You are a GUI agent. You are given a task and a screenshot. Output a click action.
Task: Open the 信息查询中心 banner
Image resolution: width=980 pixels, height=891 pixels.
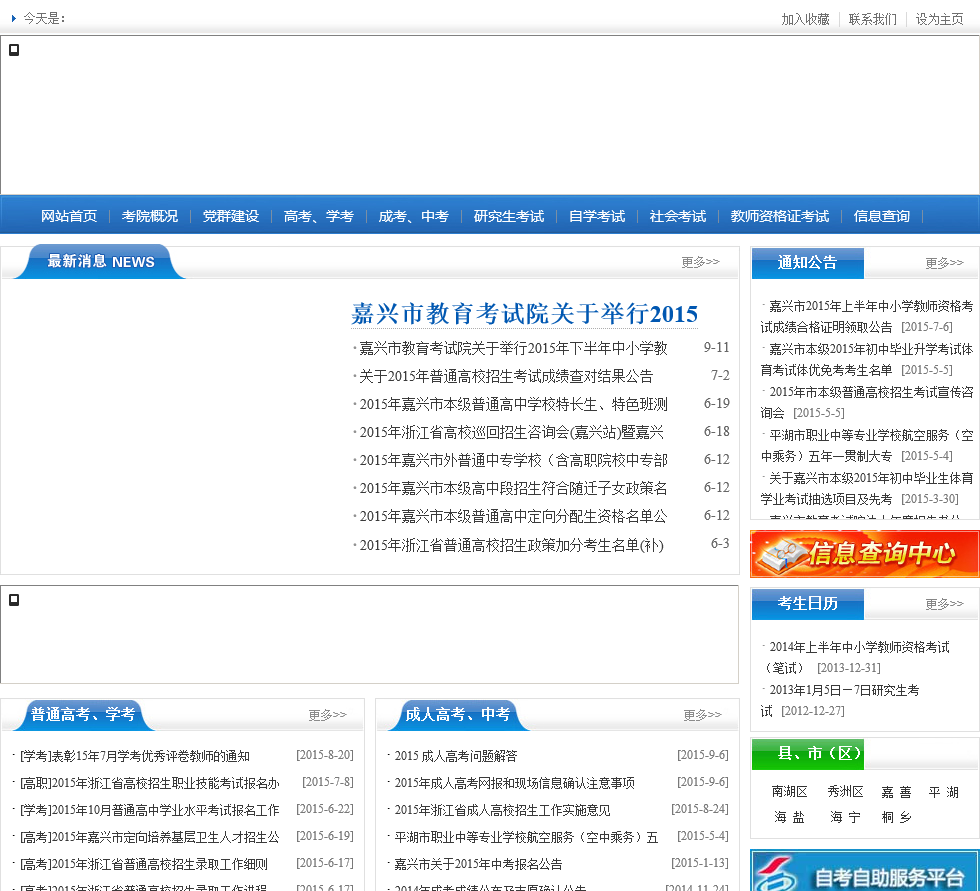point(864,554)
